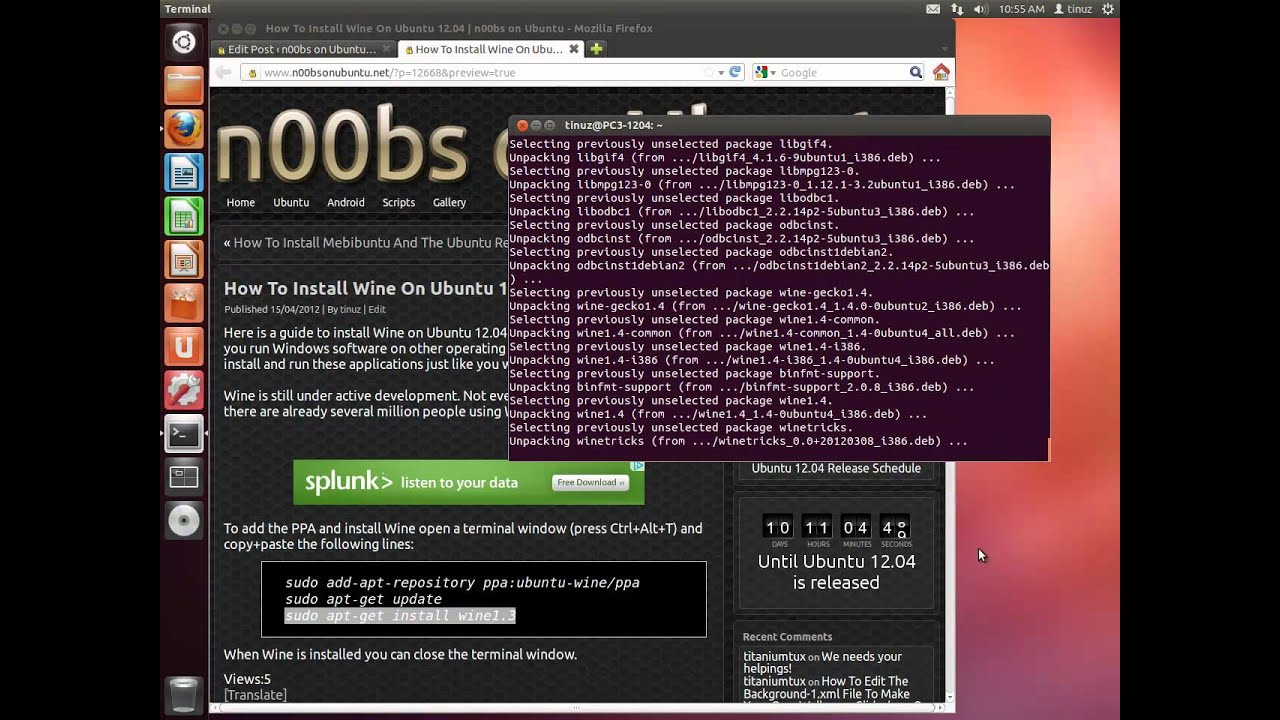
Task: Open the Workspace Switcher launcher icon
Action: tap(184, 478)
